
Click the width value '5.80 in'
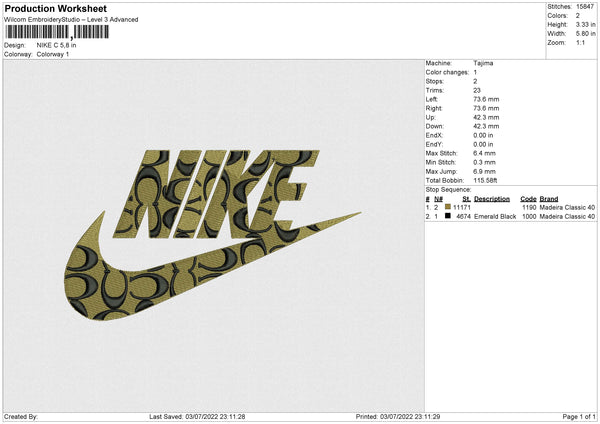click(585, 34)
